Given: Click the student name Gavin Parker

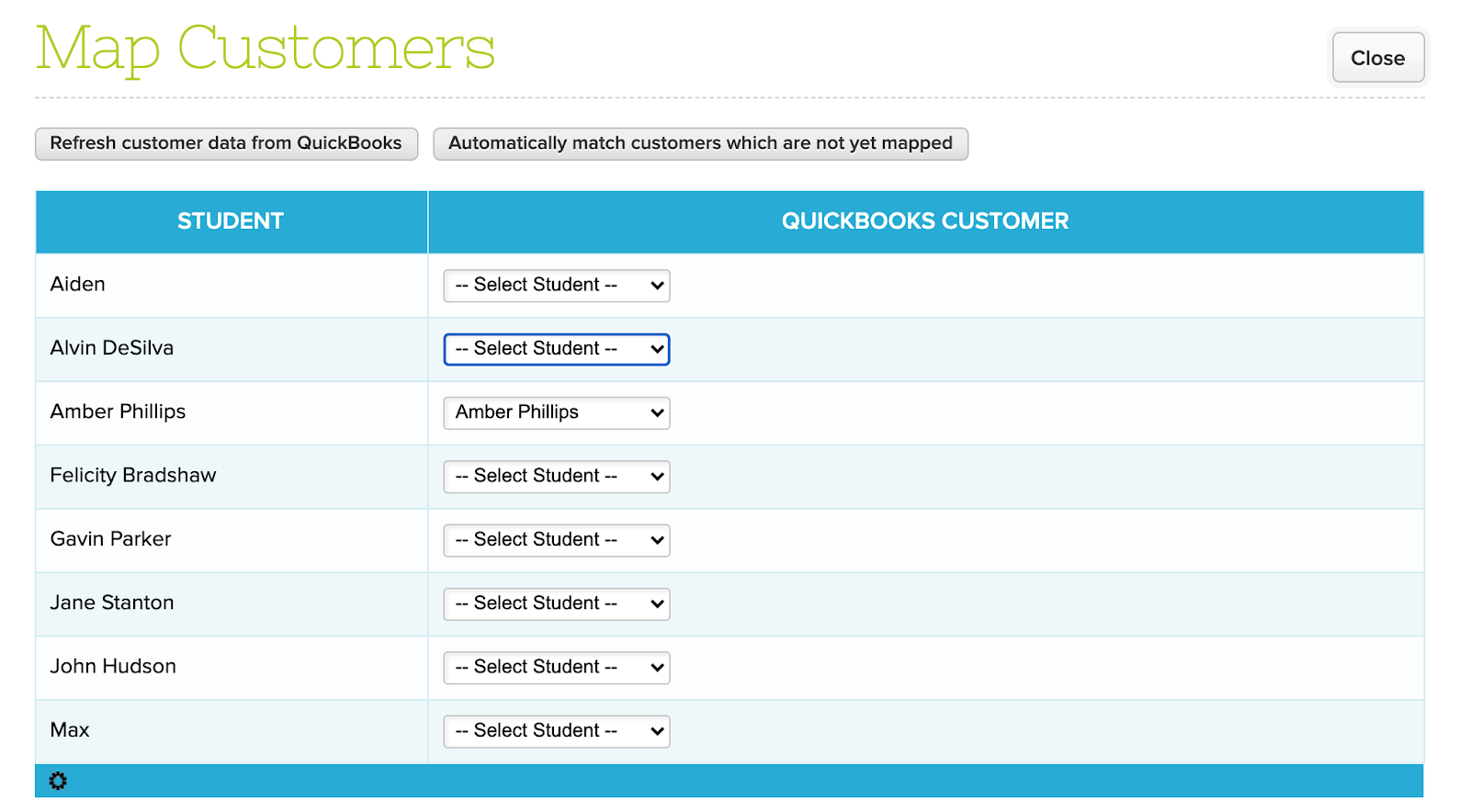Looking at the screenshot, I should click(x=111, y=539).
